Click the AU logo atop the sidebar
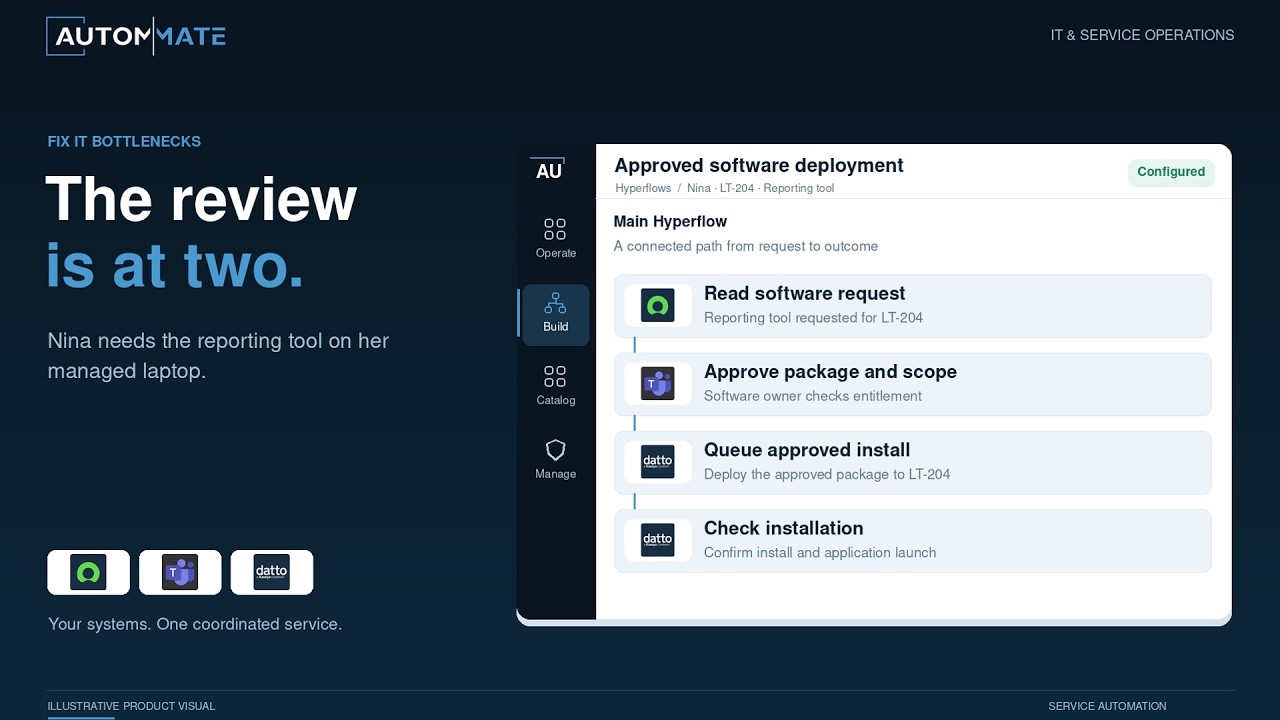This screenshot has height=720, width=1280. tap(549, 170)
